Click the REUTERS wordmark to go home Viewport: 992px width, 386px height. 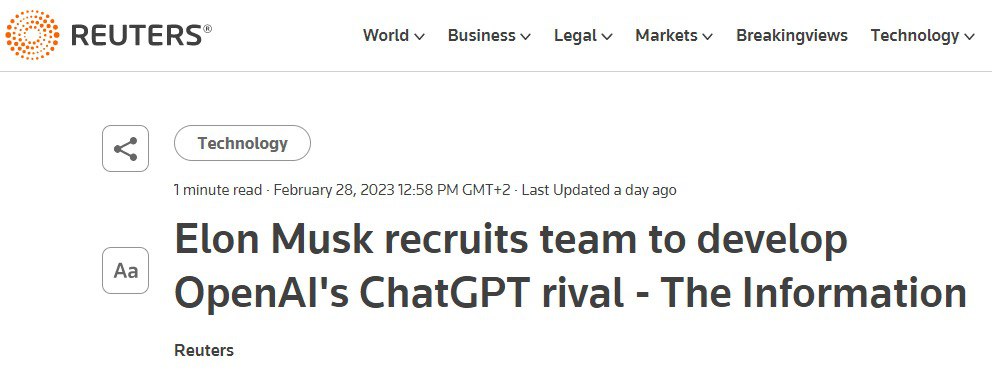[x=142, y=35]
